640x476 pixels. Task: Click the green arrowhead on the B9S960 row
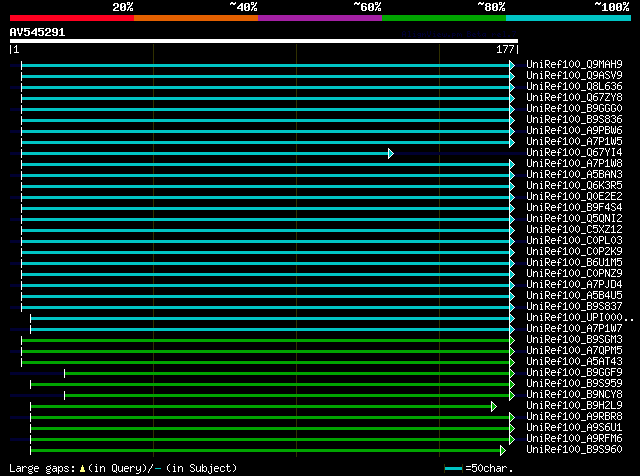point(502,451)
